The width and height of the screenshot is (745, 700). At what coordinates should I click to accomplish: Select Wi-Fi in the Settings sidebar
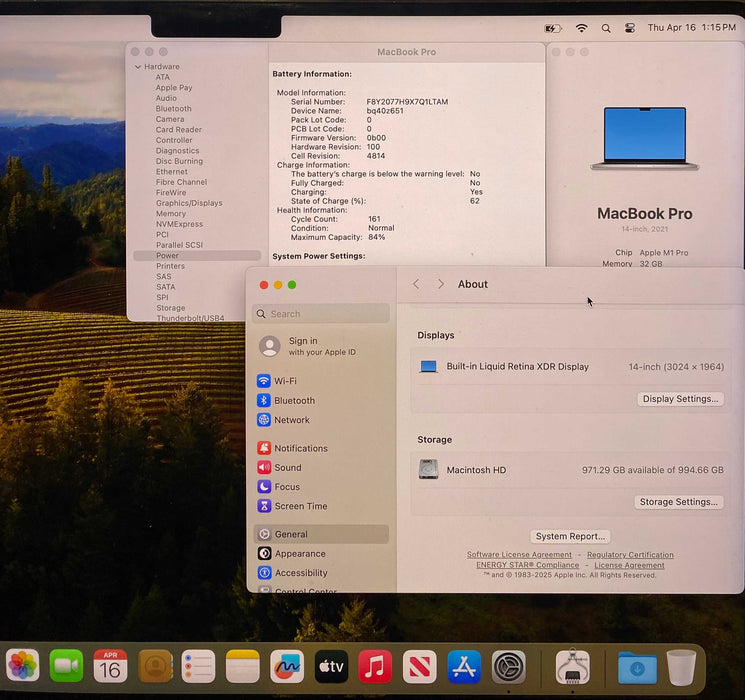coord(321,381)
